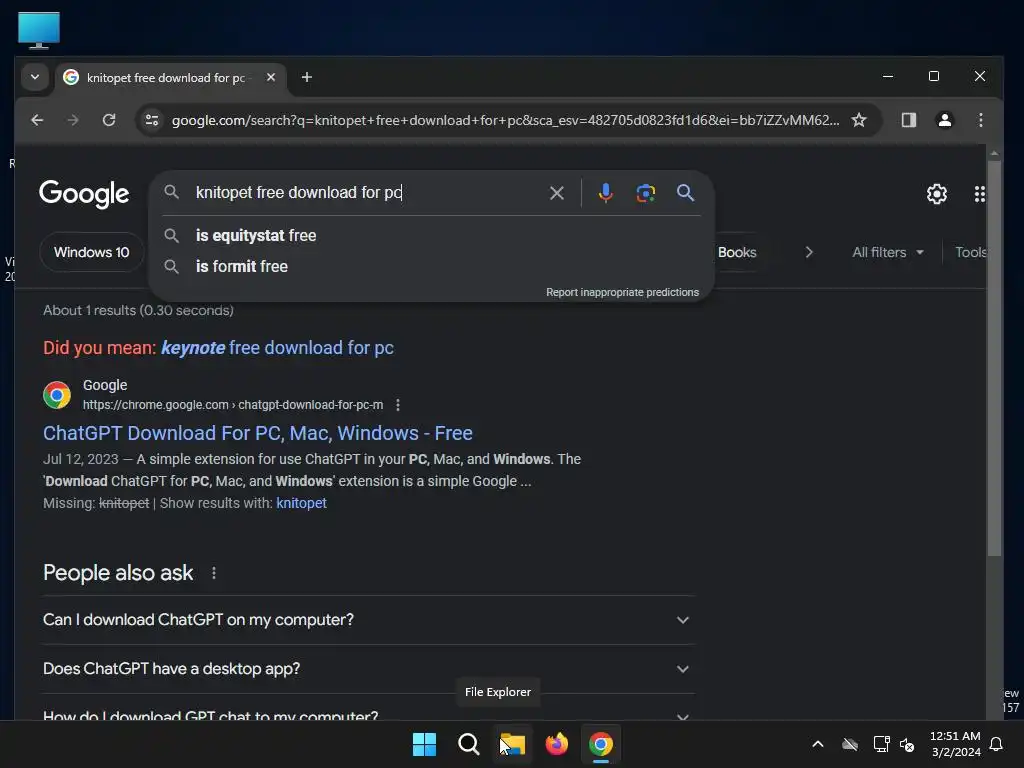Open taskbar Search
The height and width of the screenshot is (768, 1024).
pos(468,744)
